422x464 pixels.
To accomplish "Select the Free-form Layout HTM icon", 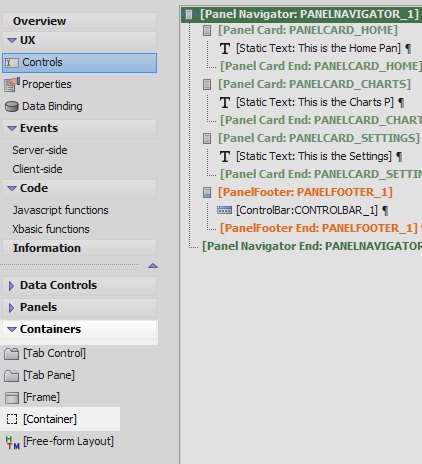I will (x=13, y=442).
